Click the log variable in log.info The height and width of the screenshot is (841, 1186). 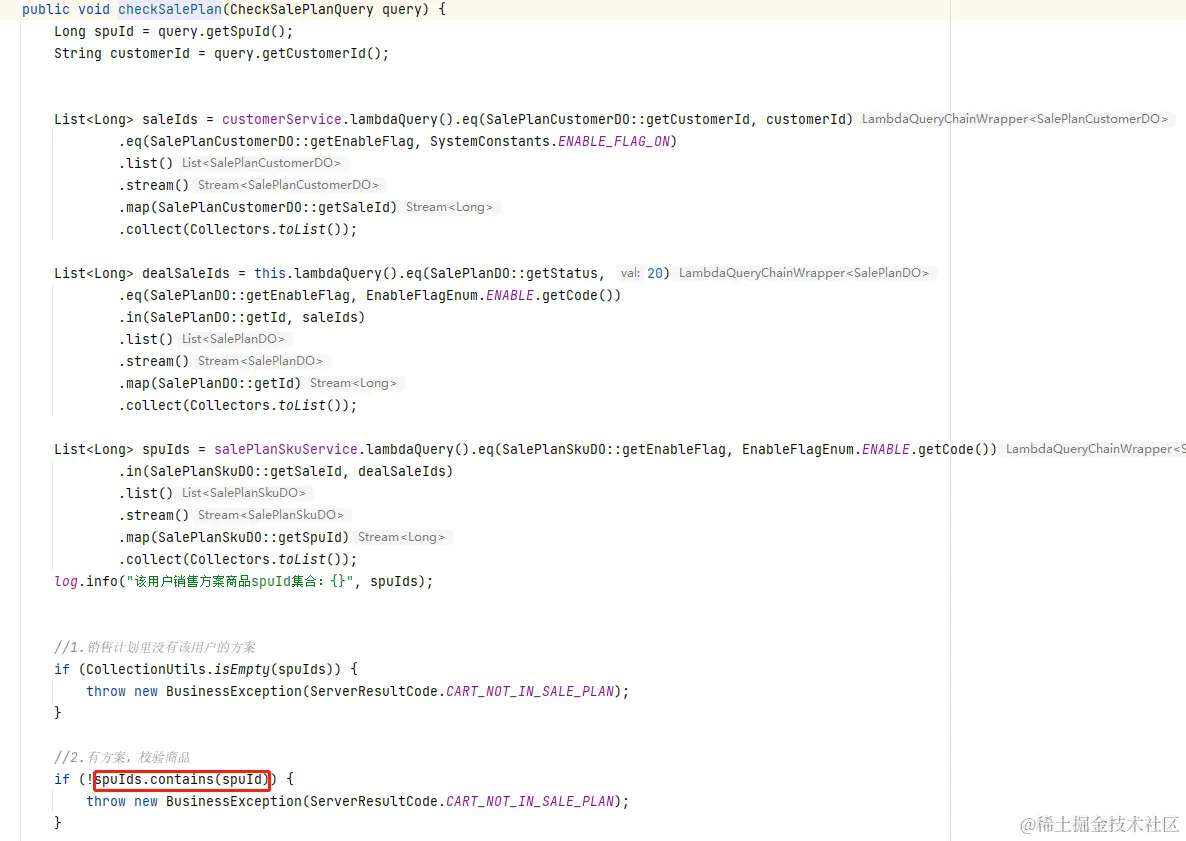tap(66, 581)
